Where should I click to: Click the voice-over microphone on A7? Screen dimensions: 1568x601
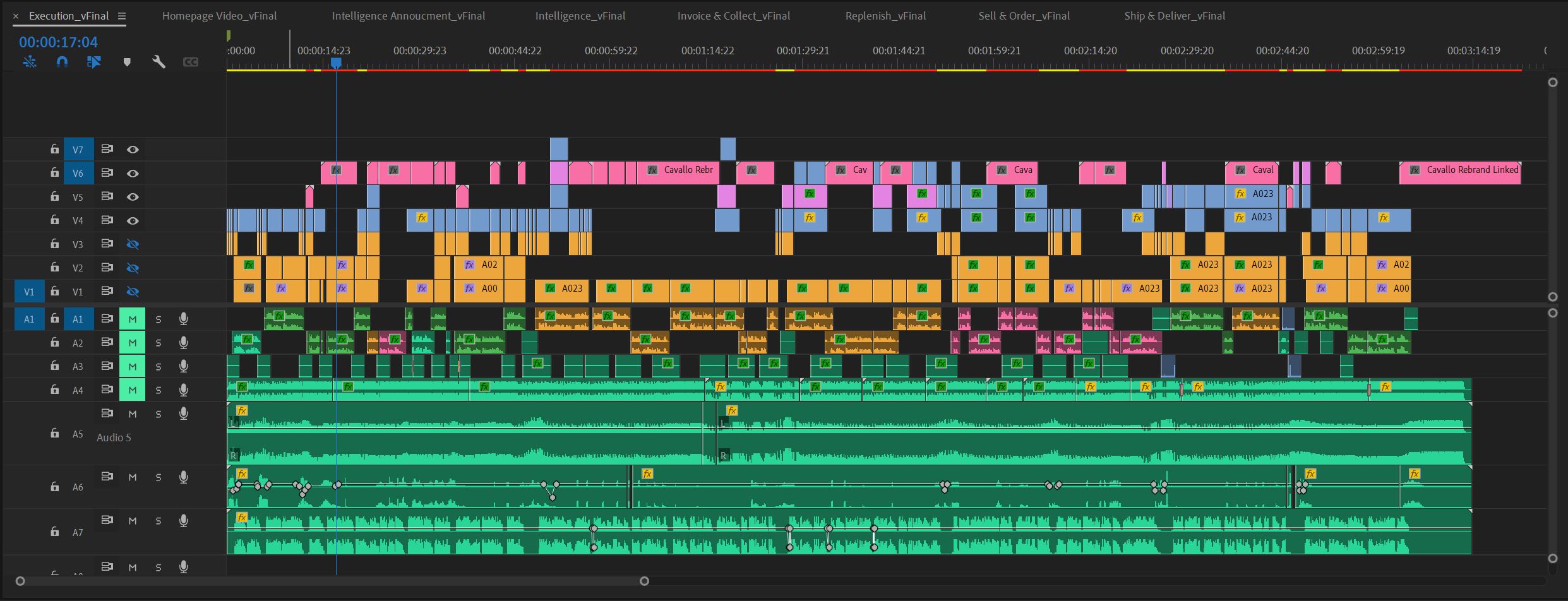(x=183, y=521)
